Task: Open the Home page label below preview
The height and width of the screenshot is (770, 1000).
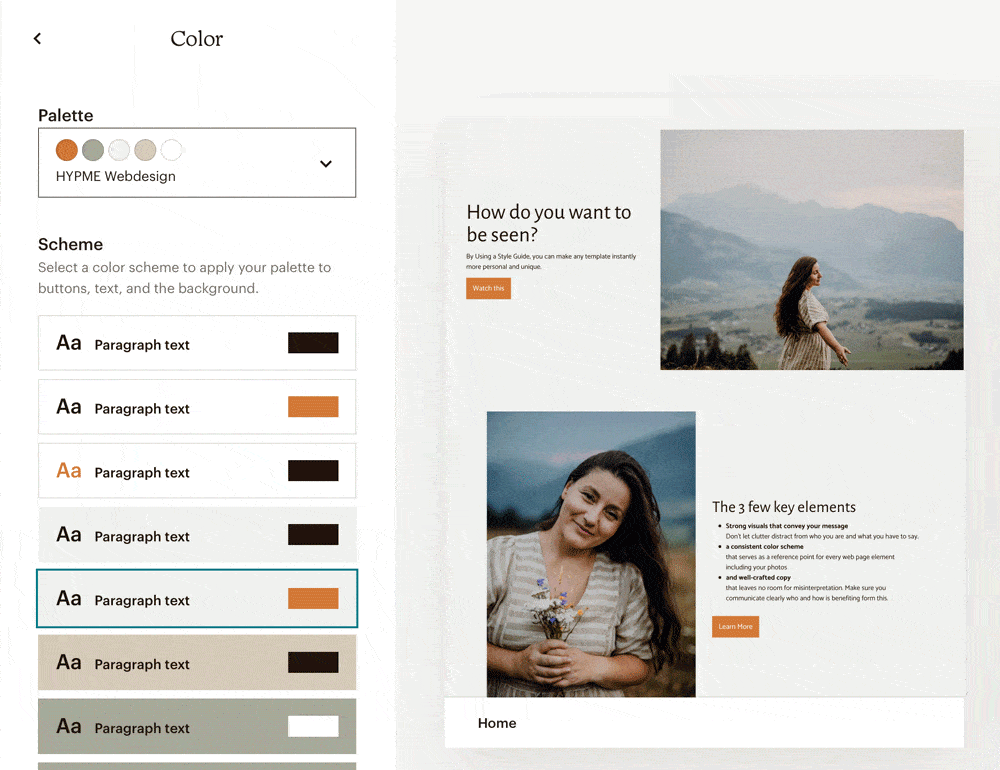Action: coord(497,723)
